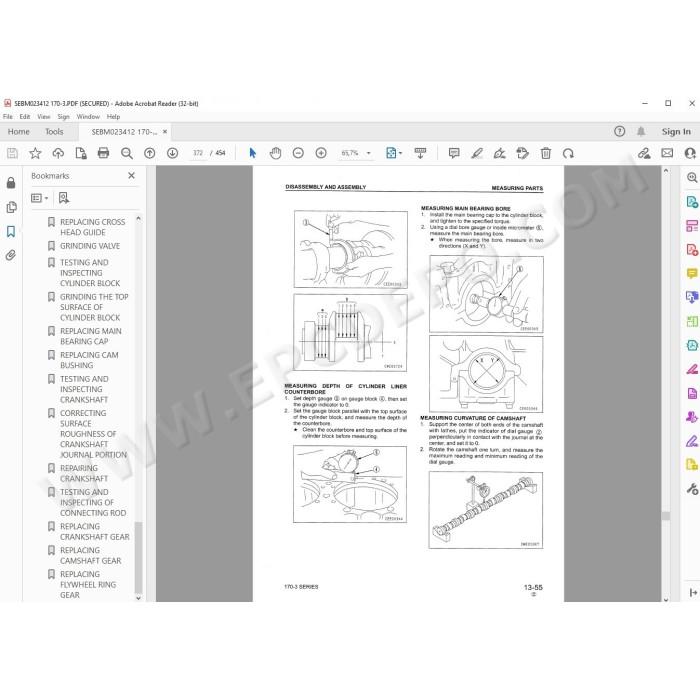The image size is (700, 700).
Task: Open the Find text magnifier icon
Action: [127, 154]
